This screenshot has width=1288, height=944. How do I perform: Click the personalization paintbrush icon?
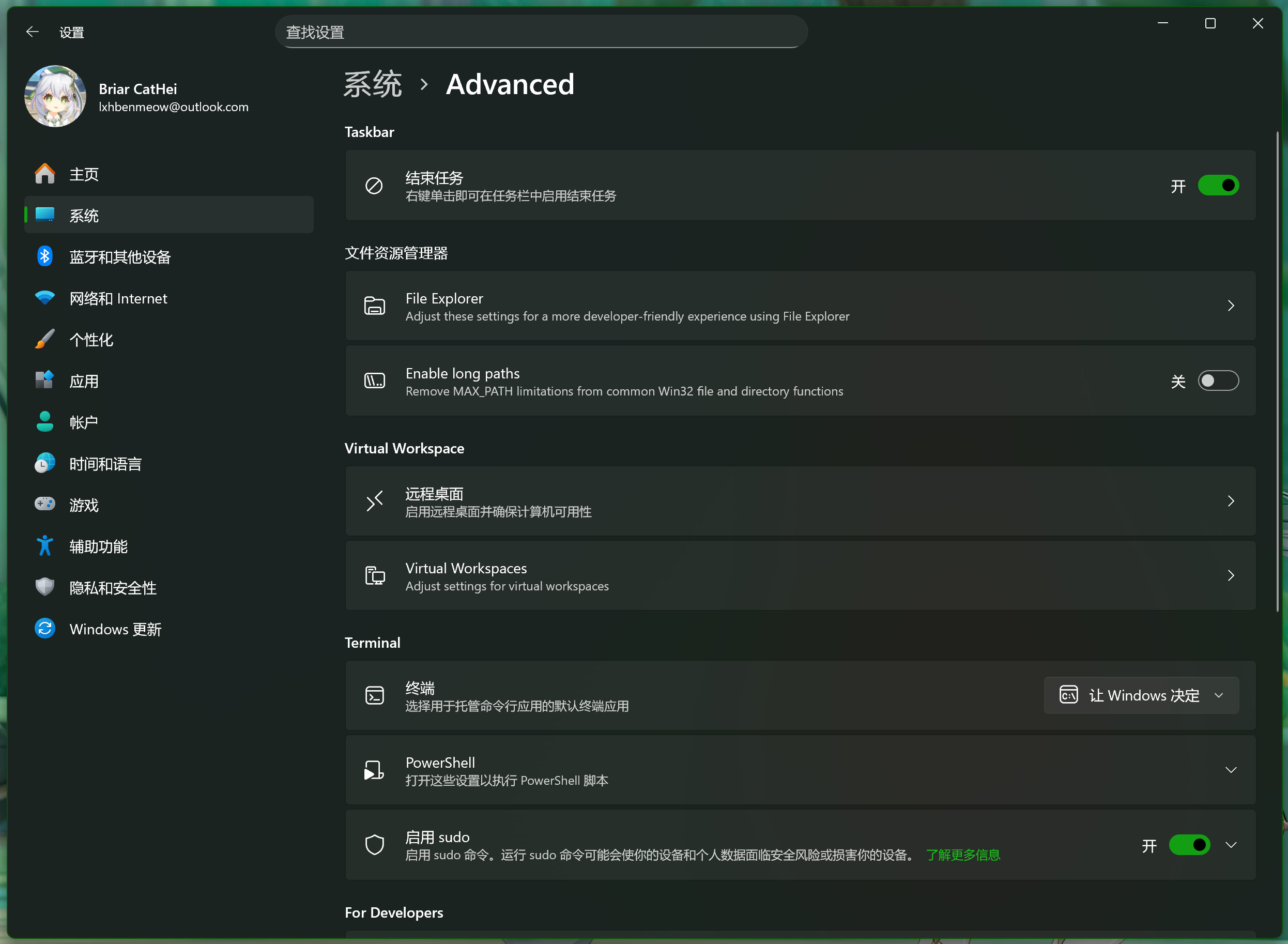tap(44, 340)
